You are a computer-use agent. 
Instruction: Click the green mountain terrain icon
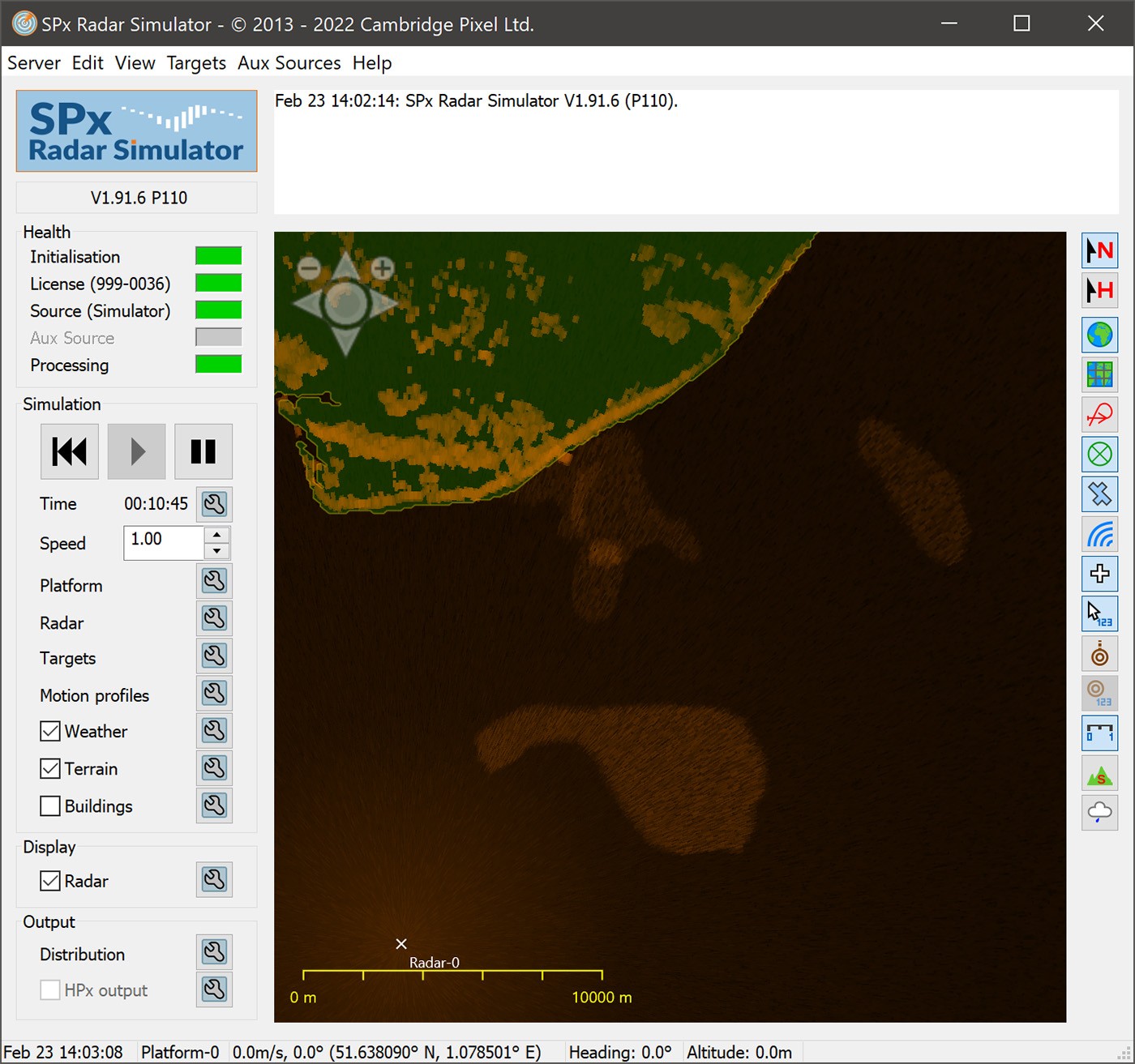(1099, 776)
